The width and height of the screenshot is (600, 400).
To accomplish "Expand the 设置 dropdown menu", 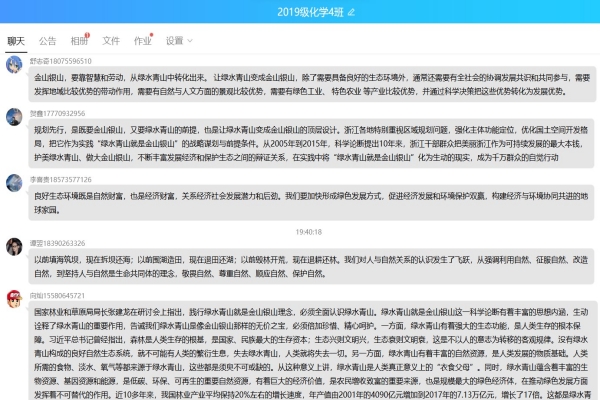I will (x=179, y=41).
